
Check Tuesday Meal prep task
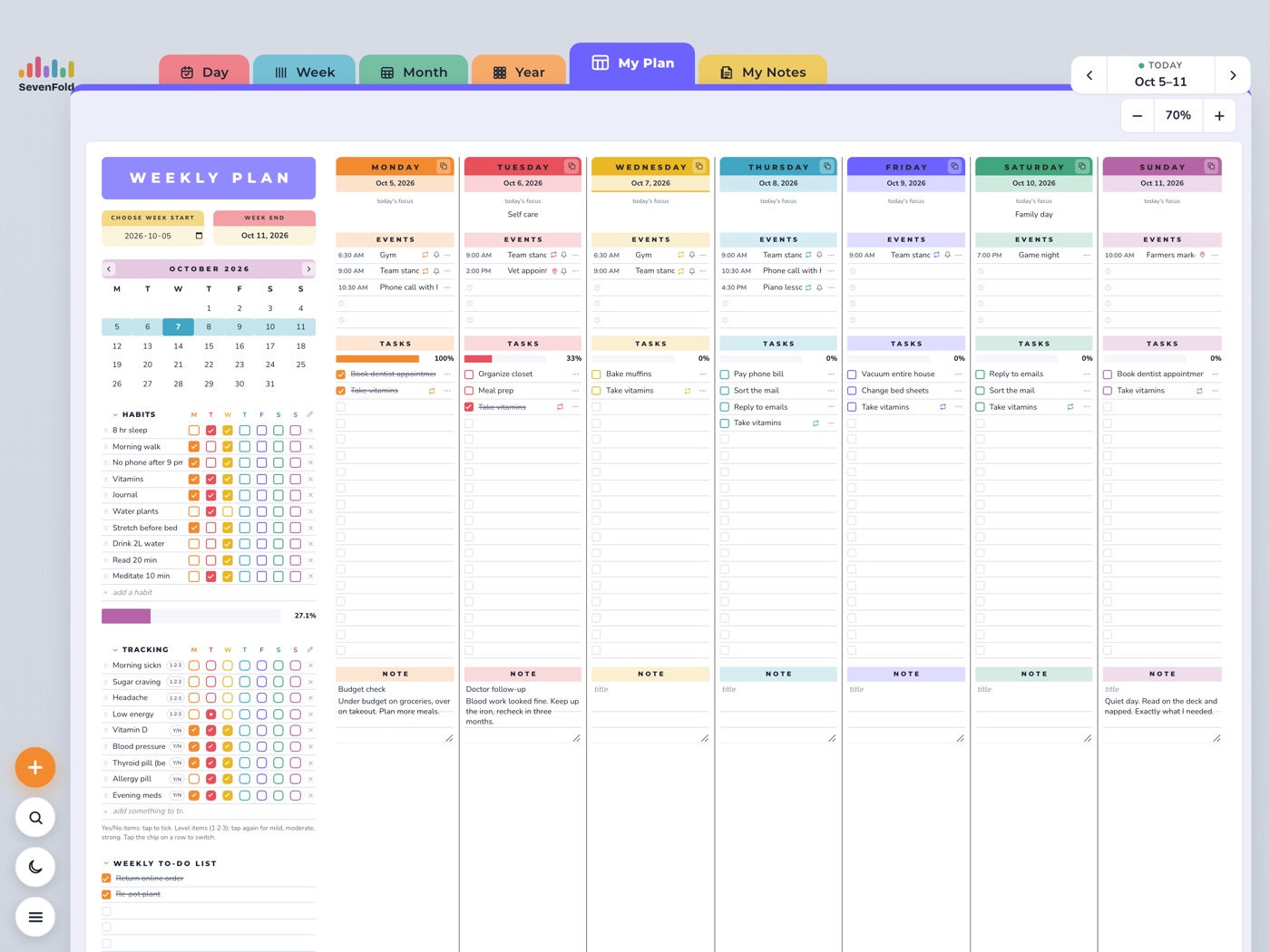(469, 391)
